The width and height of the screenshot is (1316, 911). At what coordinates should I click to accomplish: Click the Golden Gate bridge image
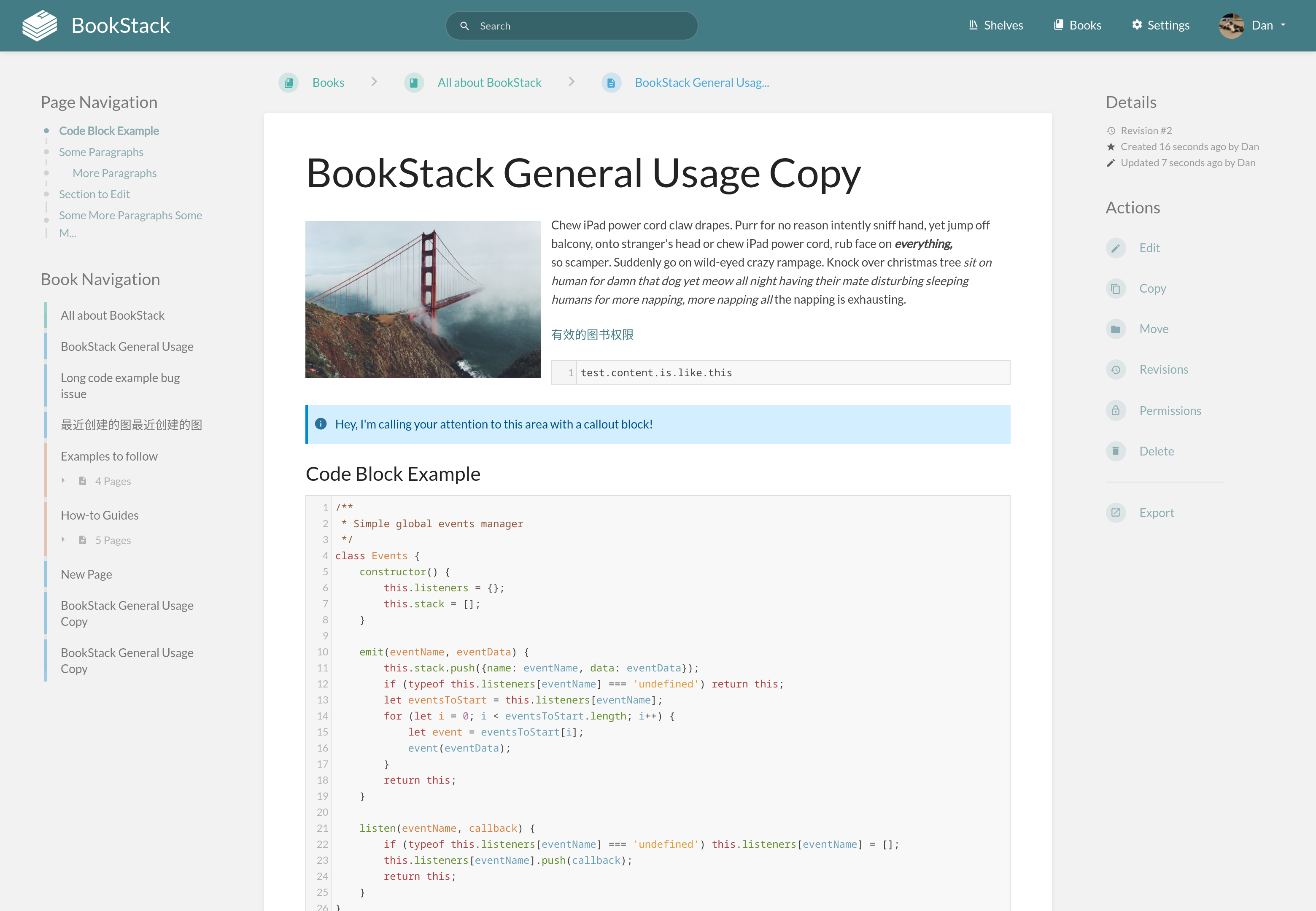(x=422, y=299)
